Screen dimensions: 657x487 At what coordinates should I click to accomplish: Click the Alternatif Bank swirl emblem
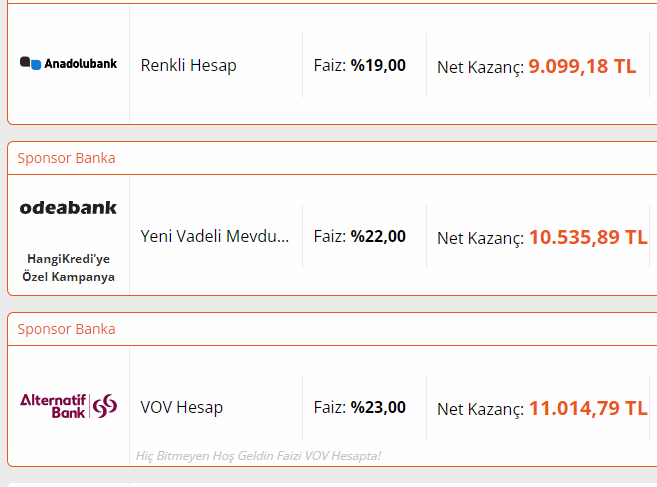tap(105, 406)
